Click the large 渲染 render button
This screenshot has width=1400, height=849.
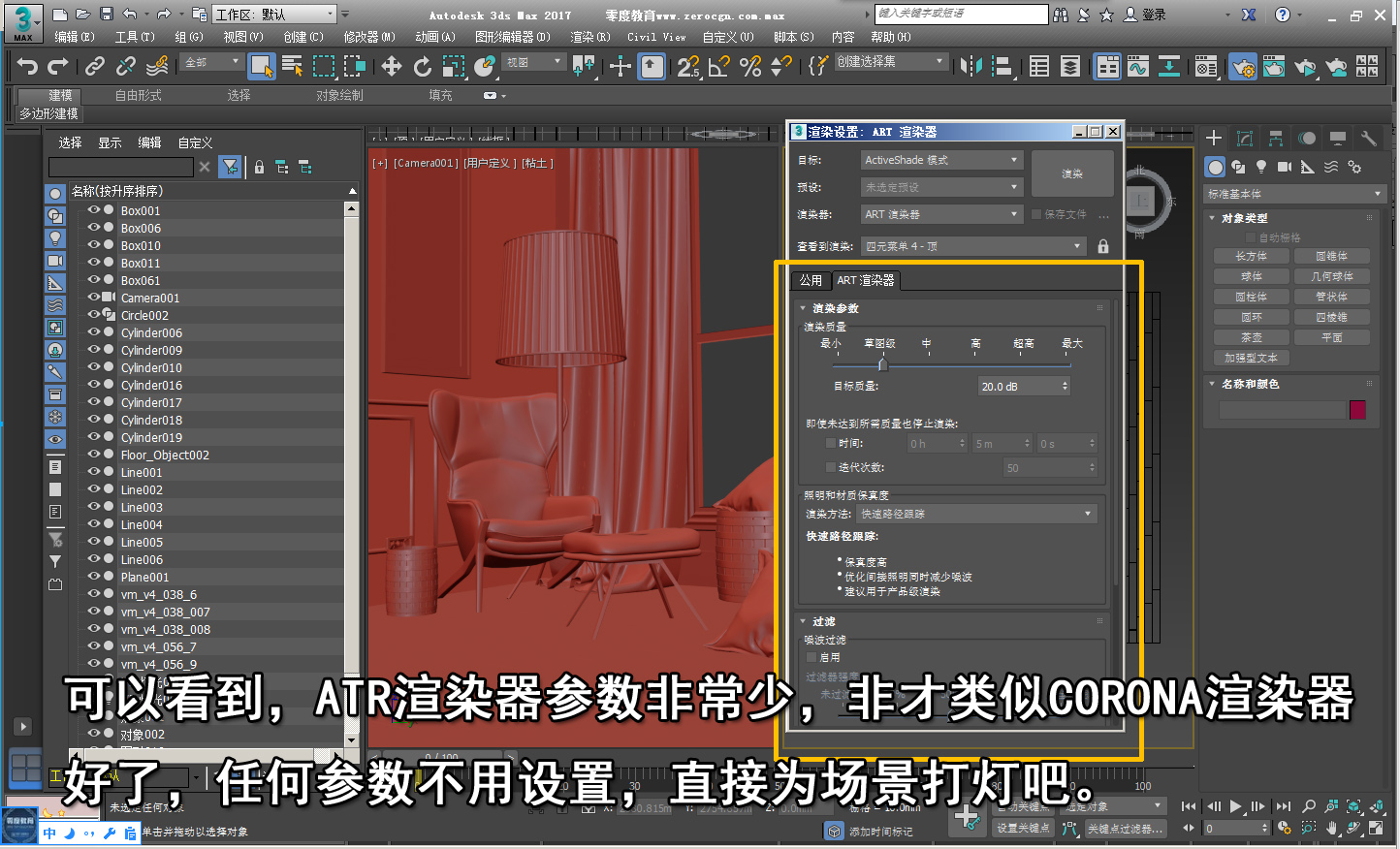(1072, 173)
